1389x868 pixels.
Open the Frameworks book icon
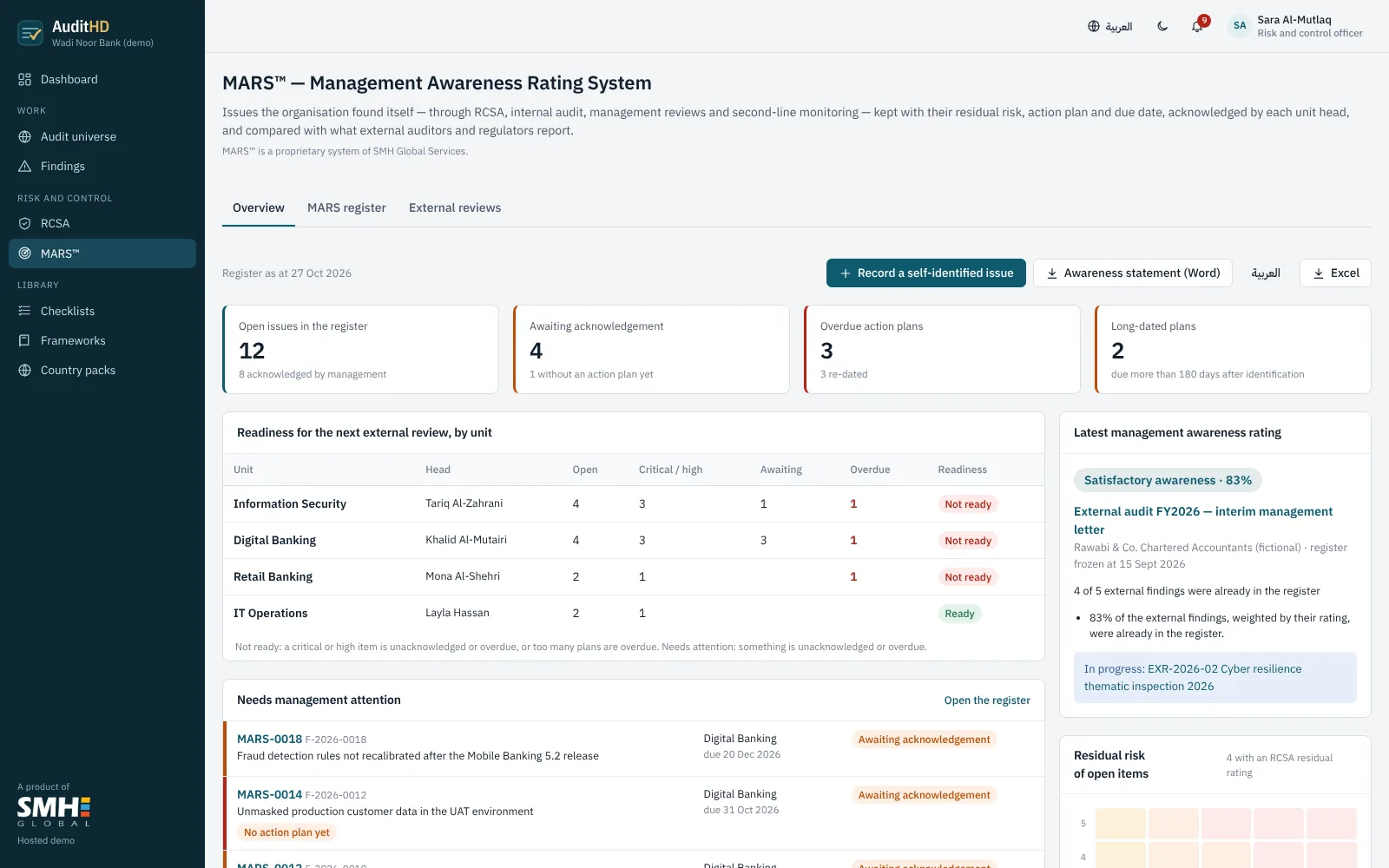click(24, 341)
